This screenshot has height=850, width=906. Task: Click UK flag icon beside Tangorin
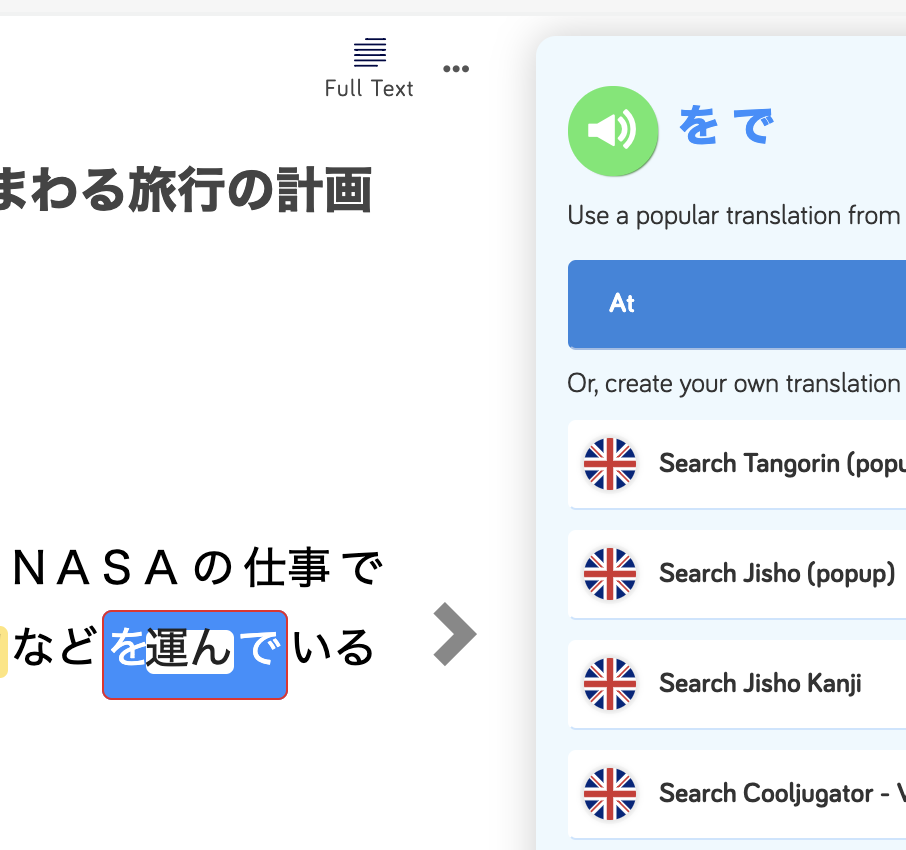coord(610,464)
